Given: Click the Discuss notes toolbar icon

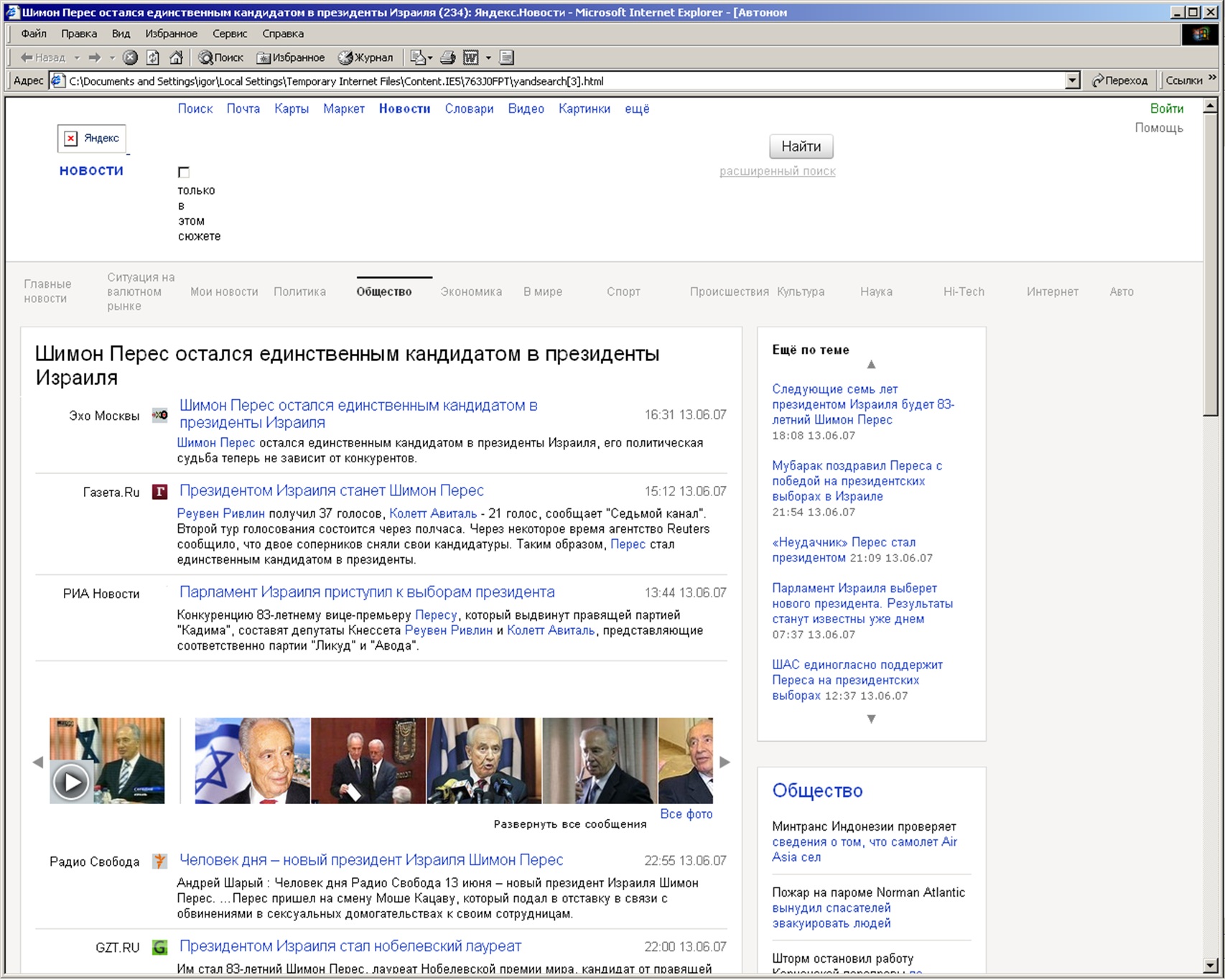Looking at the screenshot, I should (507, 57).
